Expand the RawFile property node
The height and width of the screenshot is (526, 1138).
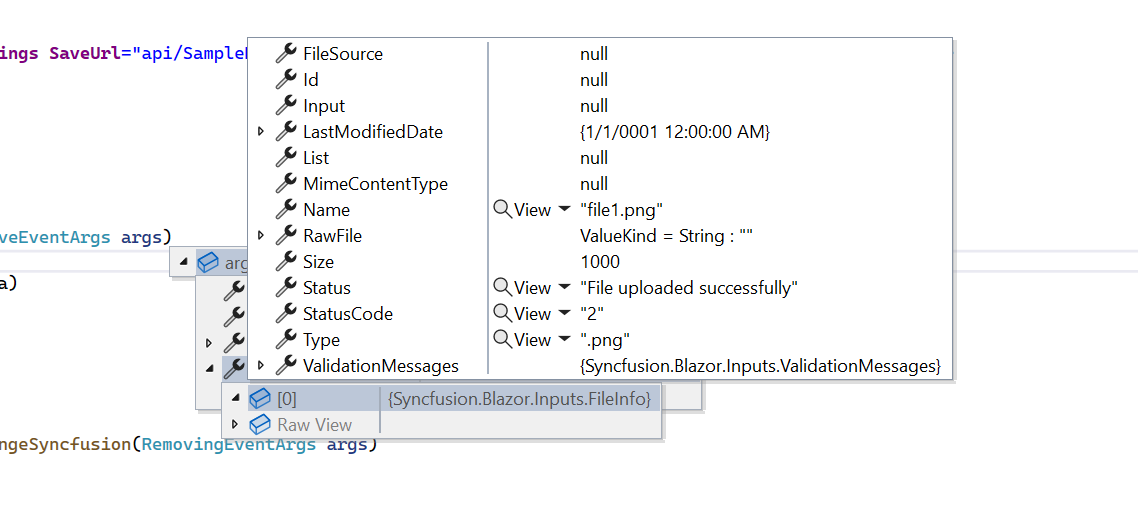[261, 236]
